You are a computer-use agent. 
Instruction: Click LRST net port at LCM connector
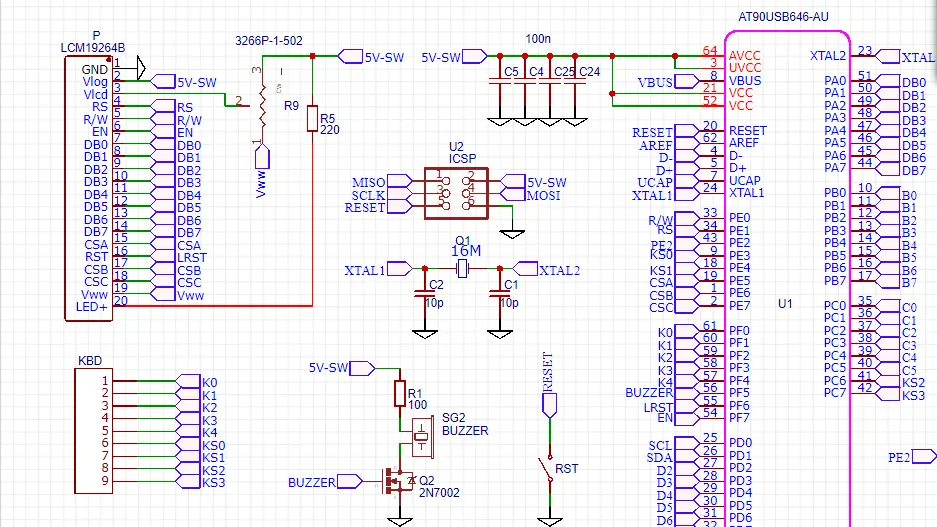[x=163, y=257]
